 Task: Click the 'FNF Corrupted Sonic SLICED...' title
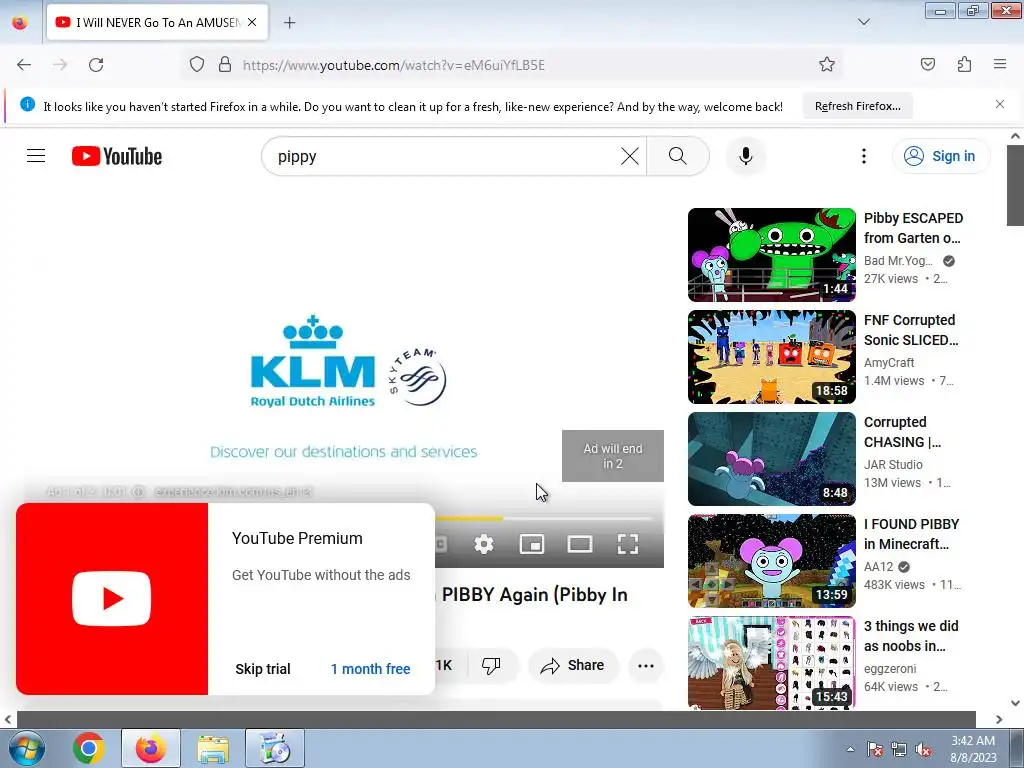pos(911,330)
